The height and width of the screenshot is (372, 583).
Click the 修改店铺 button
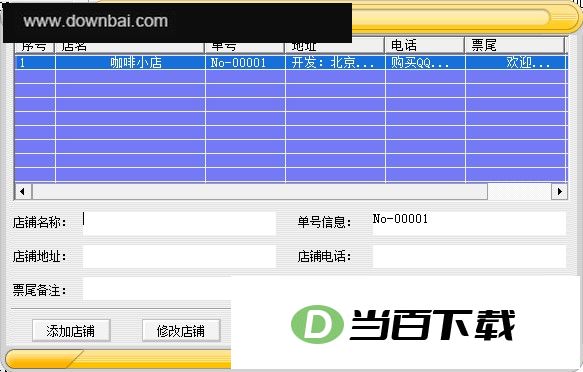pos(181,330)
